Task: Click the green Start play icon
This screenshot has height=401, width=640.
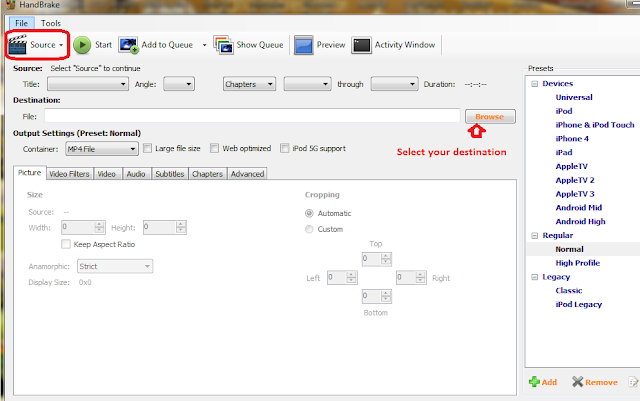Action: pos(82,45)
